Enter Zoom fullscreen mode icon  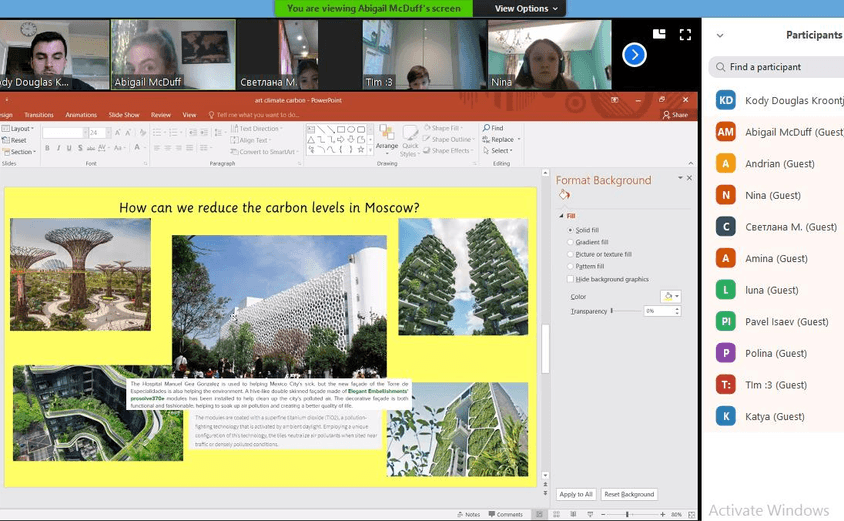tap(685, 34)
